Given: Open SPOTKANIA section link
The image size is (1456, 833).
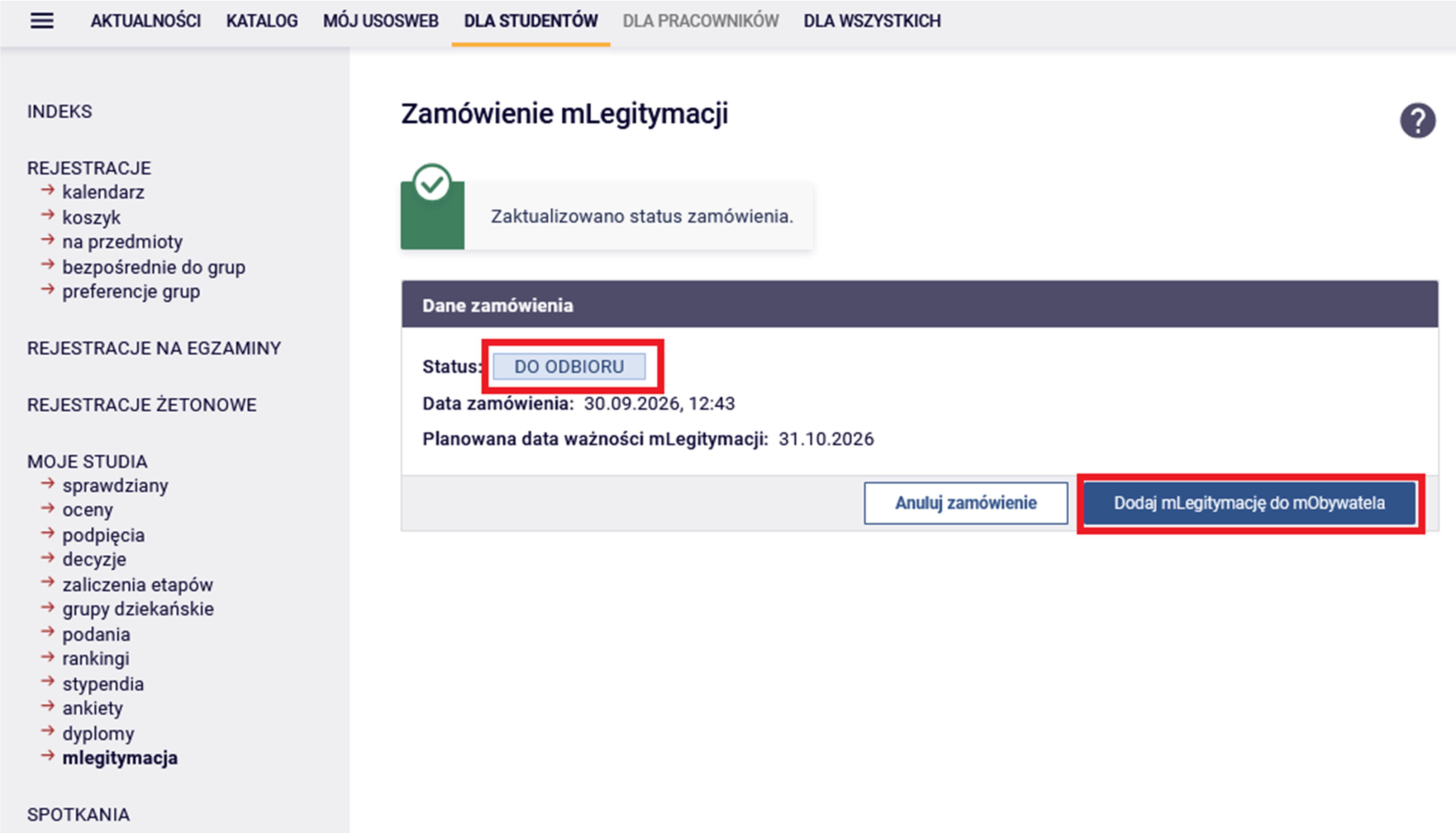Looking at the screenshot, I should click(x=78, y=815).
